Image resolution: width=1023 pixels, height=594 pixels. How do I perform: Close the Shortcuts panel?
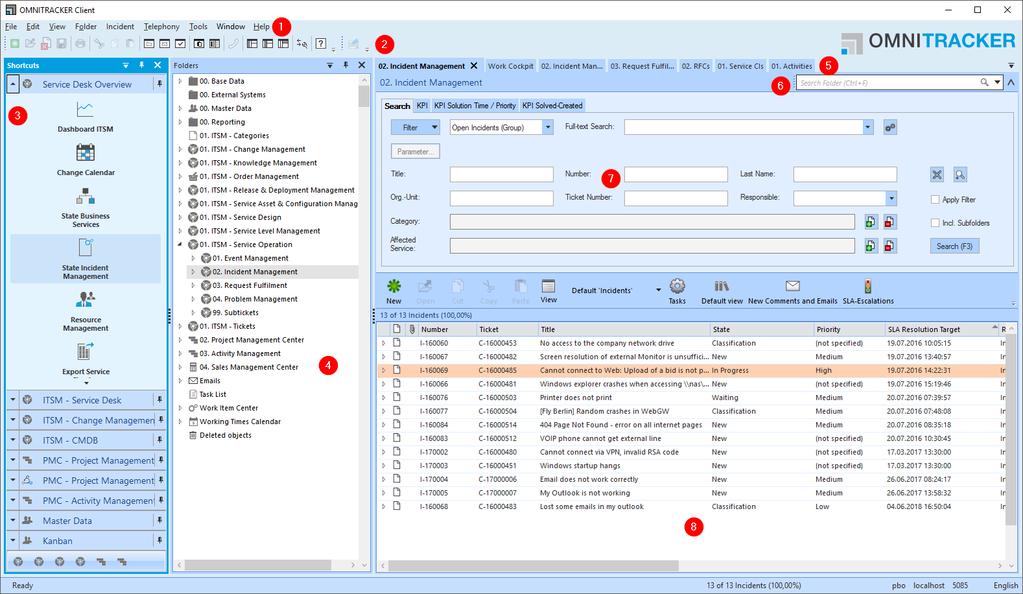point(157,65)
